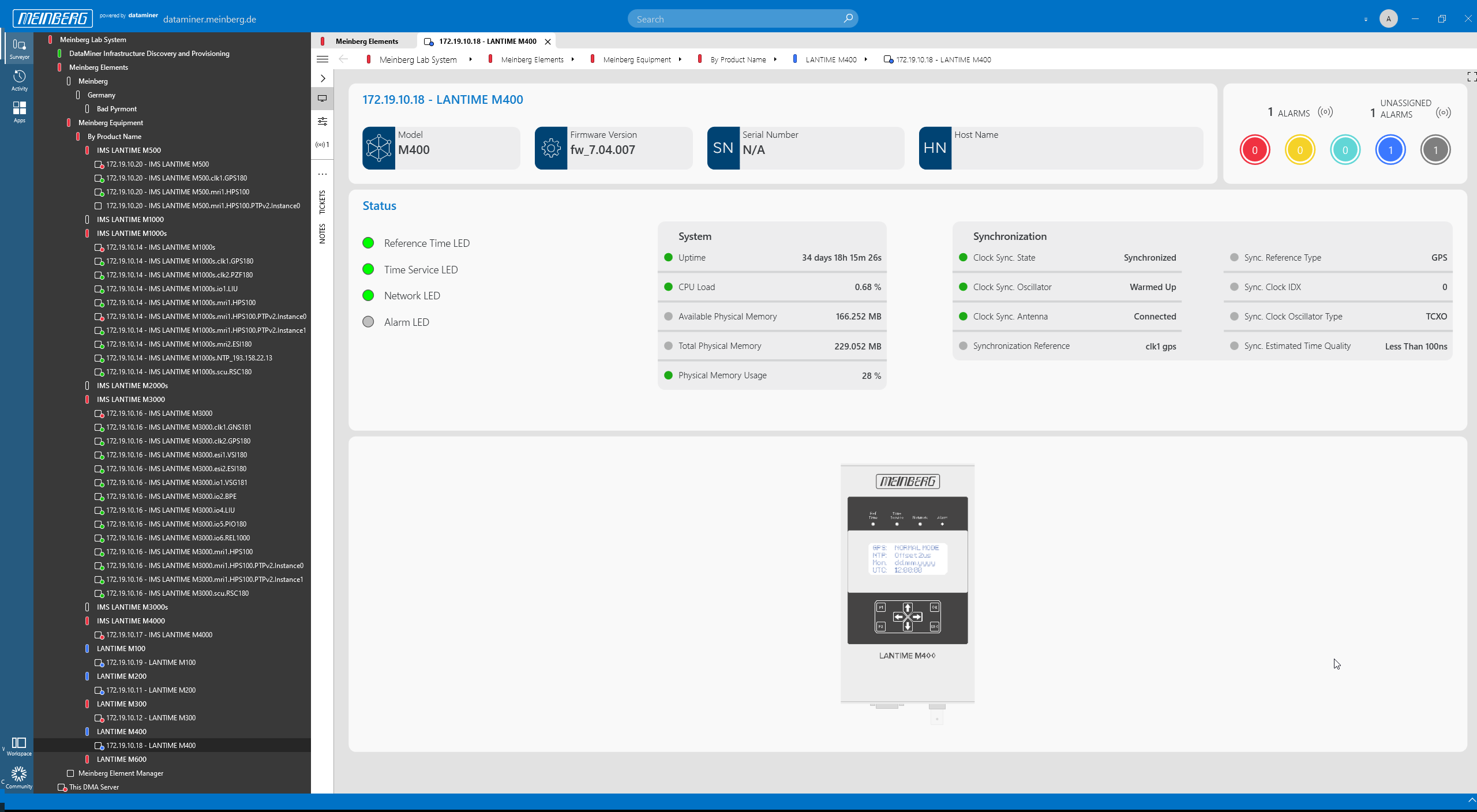
Task: Open the Workspace sidebar panel
Action: pos(19,746)
